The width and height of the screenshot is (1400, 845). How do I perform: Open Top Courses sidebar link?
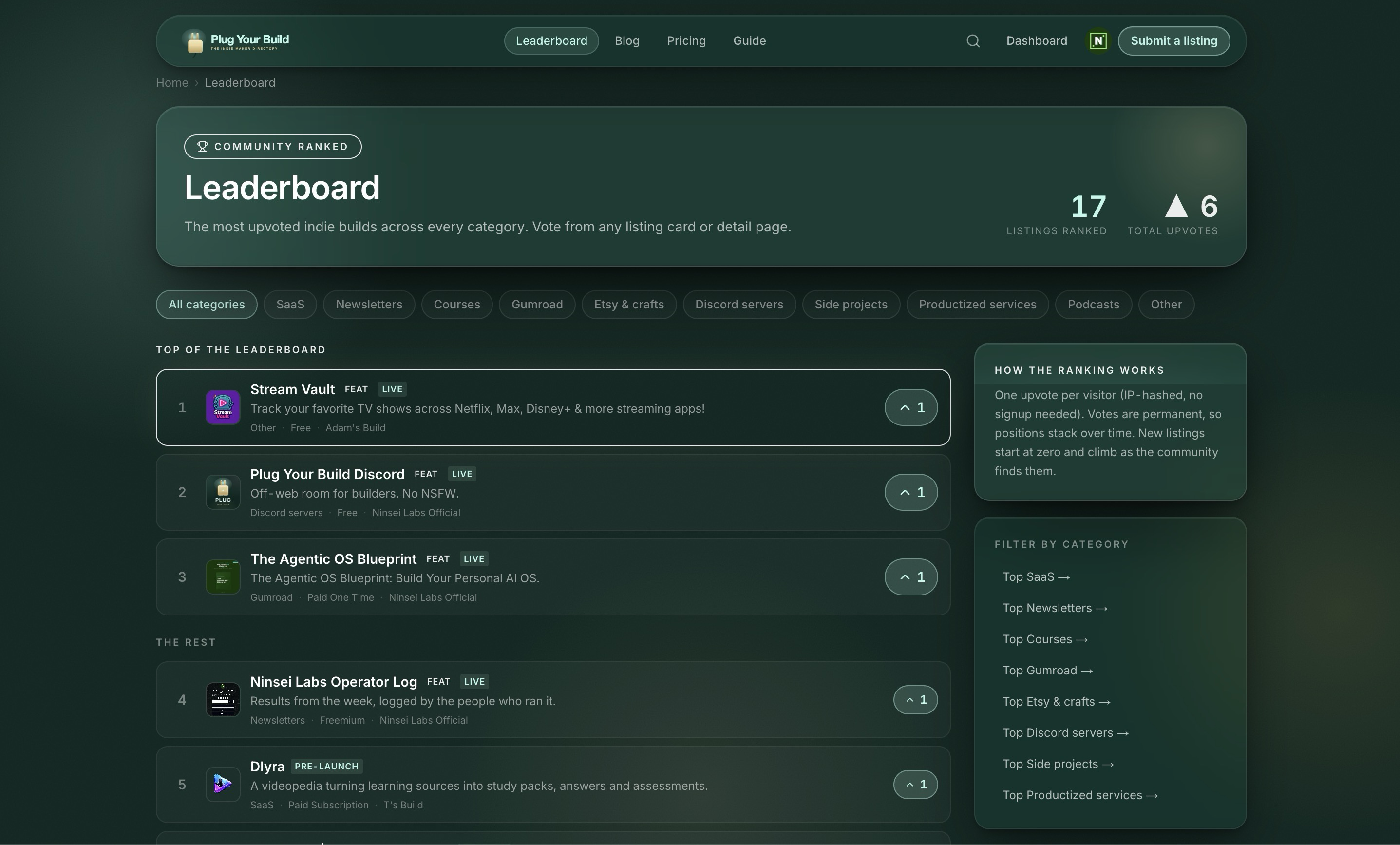[1045, 639]
